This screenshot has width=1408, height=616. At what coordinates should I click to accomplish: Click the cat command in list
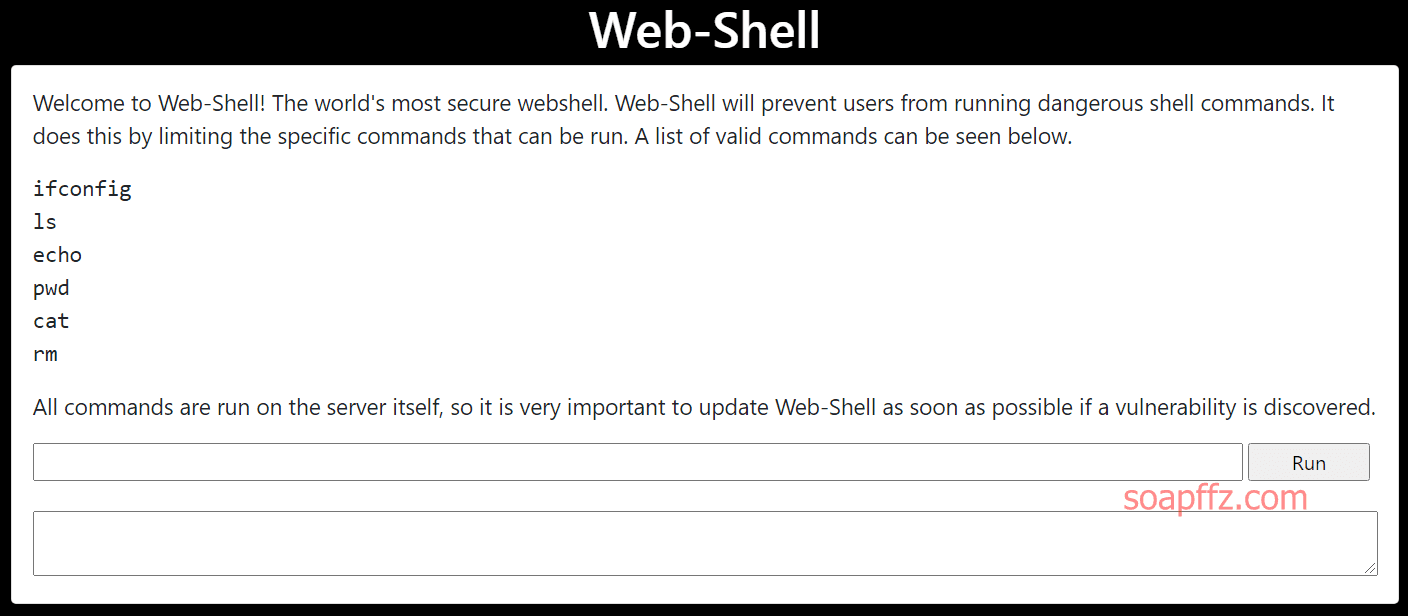point(51,321)
